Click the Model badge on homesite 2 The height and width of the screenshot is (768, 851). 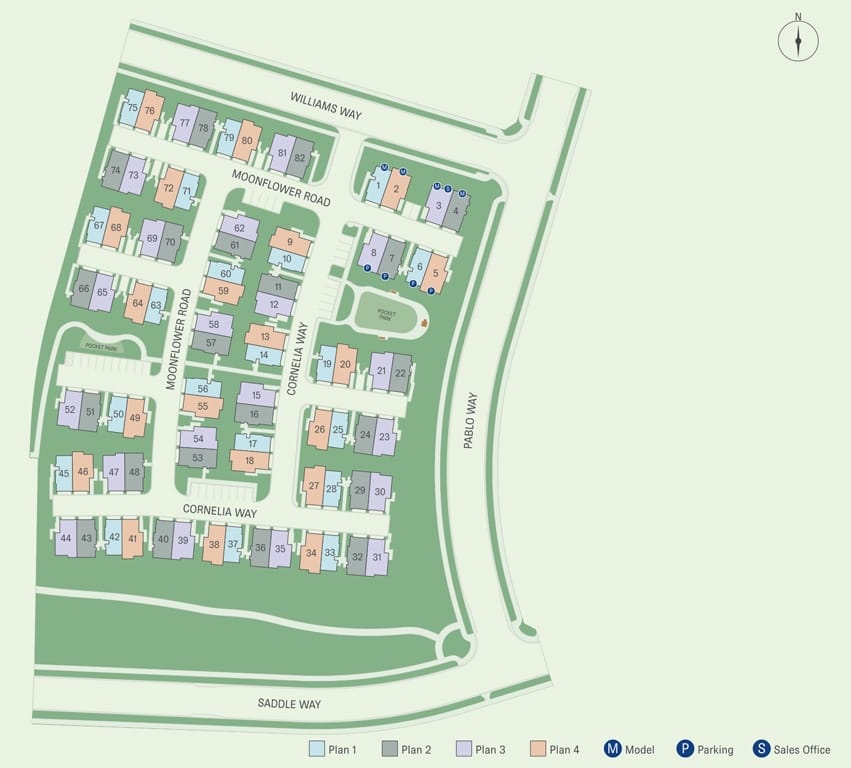pyautogui.click(x=403, y=171)
